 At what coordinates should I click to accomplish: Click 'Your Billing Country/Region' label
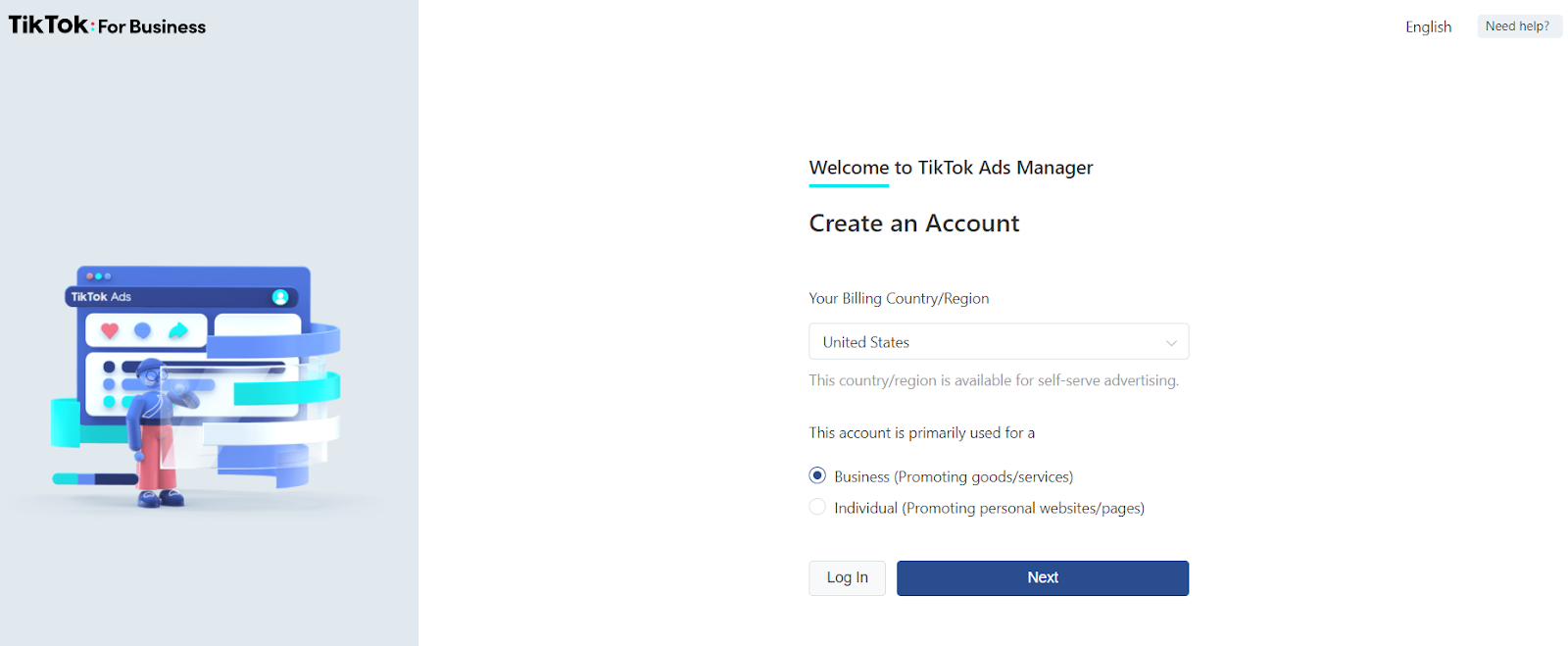tap(899, 298)
